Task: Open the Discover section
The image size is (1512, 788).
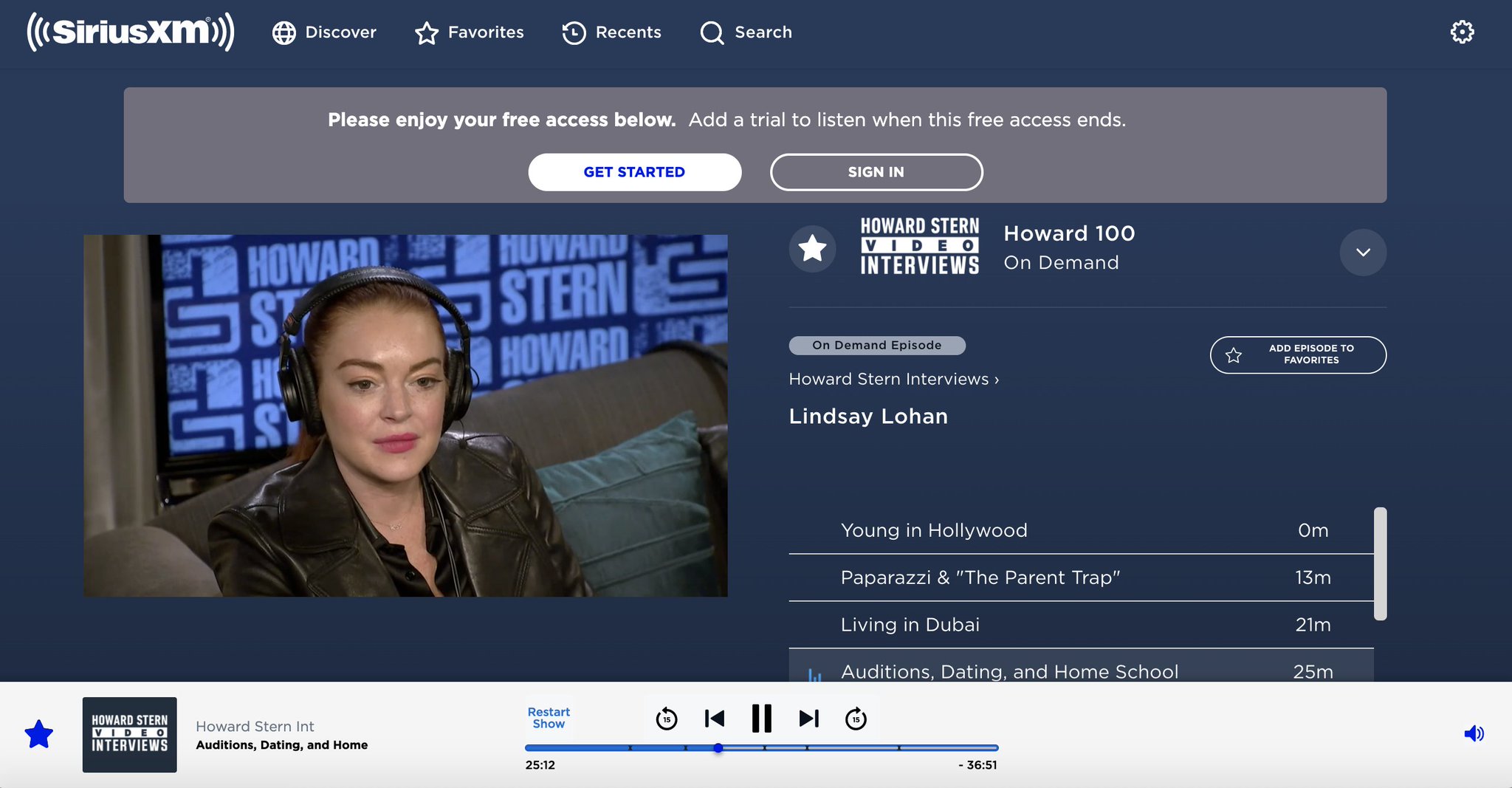Action: (x=324, y=32)
